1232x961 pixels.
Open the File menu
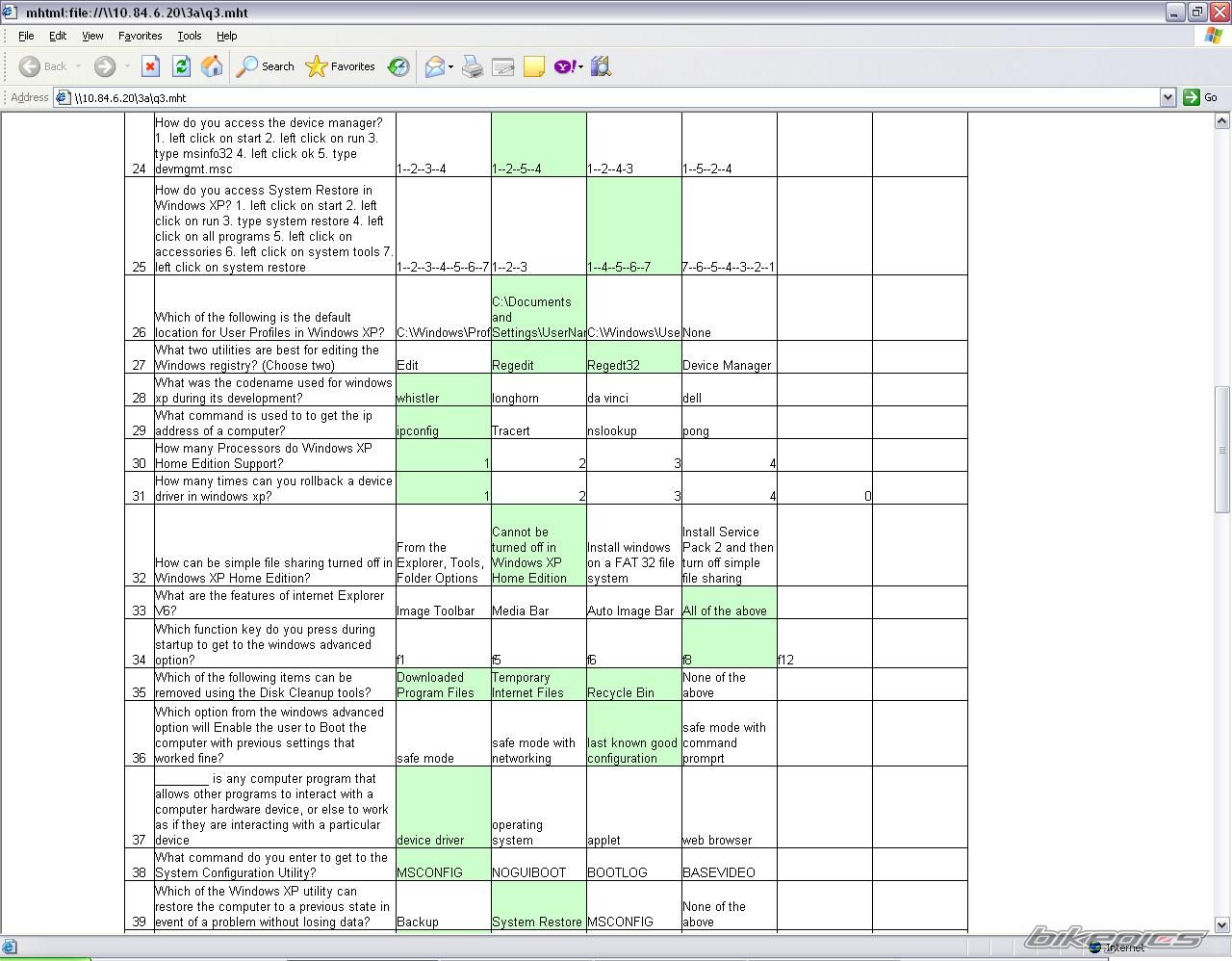[26, 36]
